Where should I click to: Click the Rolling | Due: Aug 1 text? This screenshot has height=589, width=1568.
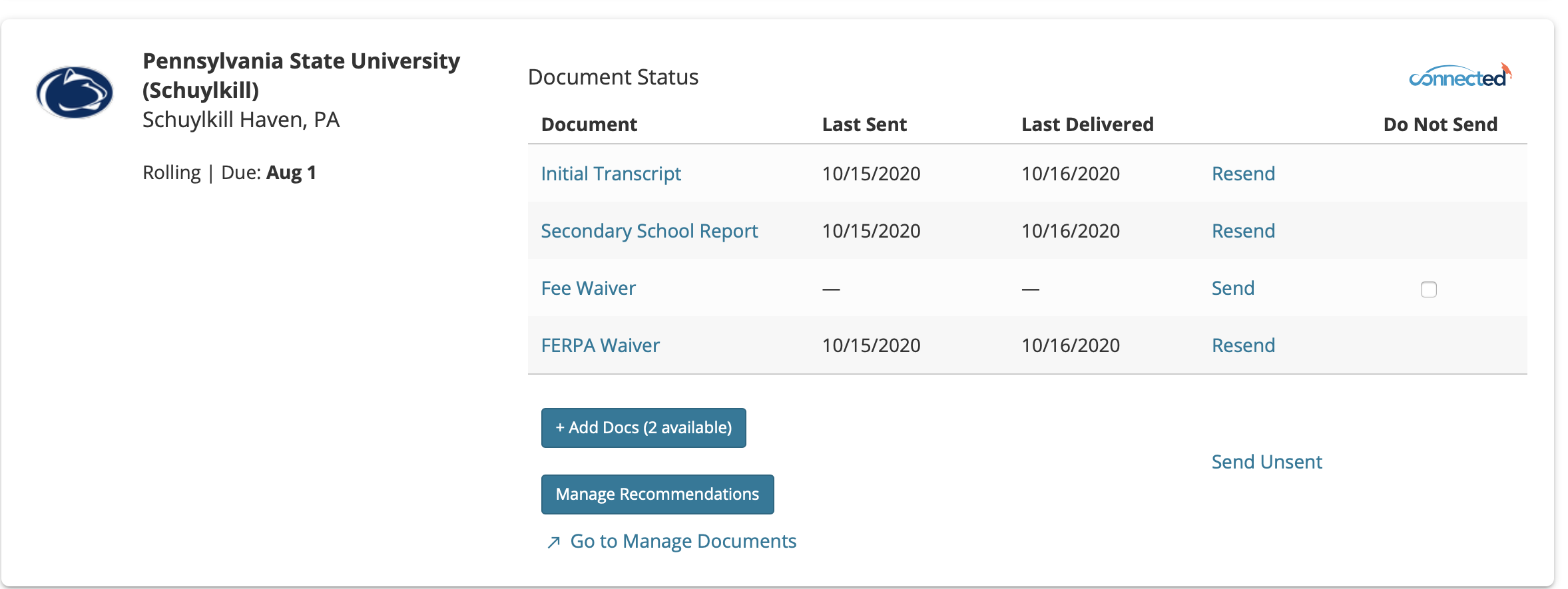click(229, 172)
